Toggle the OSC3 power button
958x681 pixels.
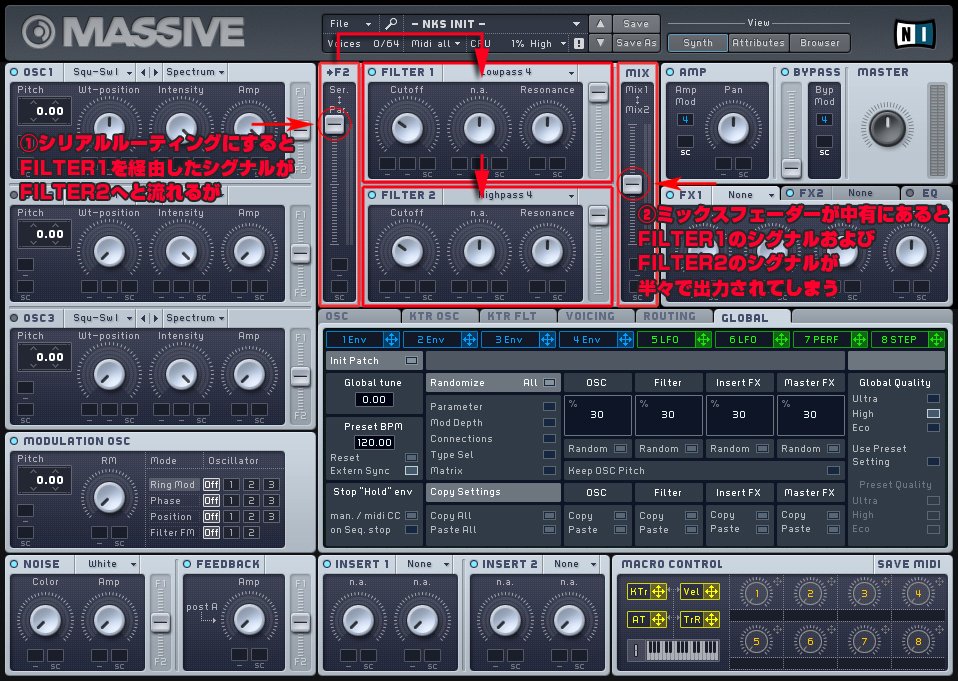pyautogui.click(x=14, y=318)
